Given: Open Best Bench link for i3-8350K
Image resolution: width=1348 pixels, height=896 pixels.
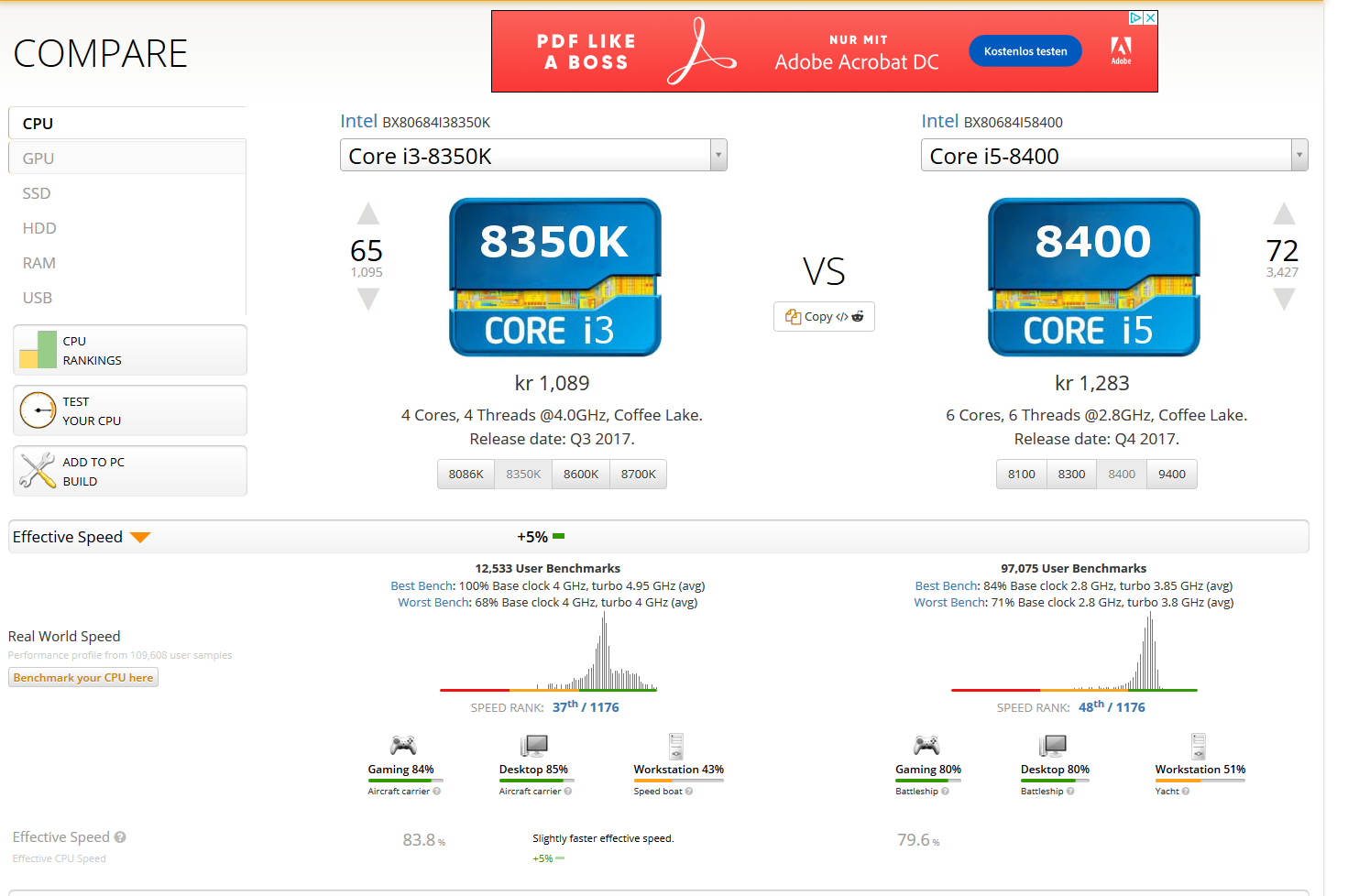Looking at the screenshot, I should pyautogui.click(x=422, y=586).
